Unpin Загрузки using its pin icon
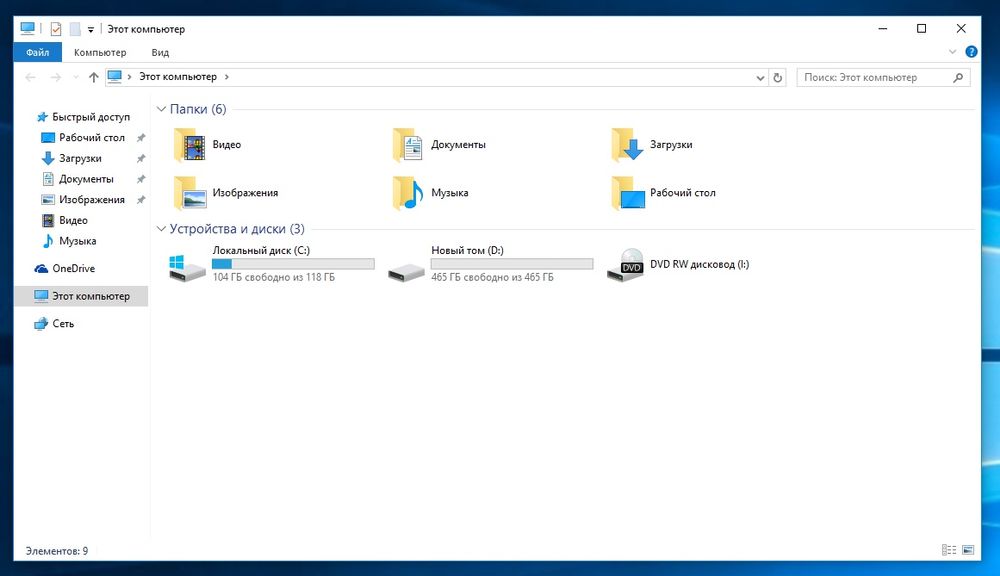Image resolution: width=1000 pixels, height=576 pixels. point(141,158)
